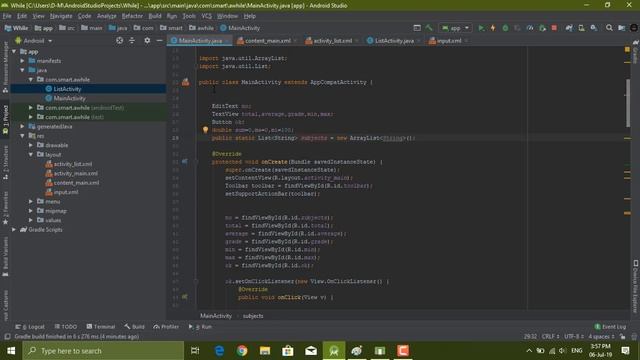The width and height of the screenshot is (640, 360).
Task: Open the File menu
Action: (x=7, y=16)
